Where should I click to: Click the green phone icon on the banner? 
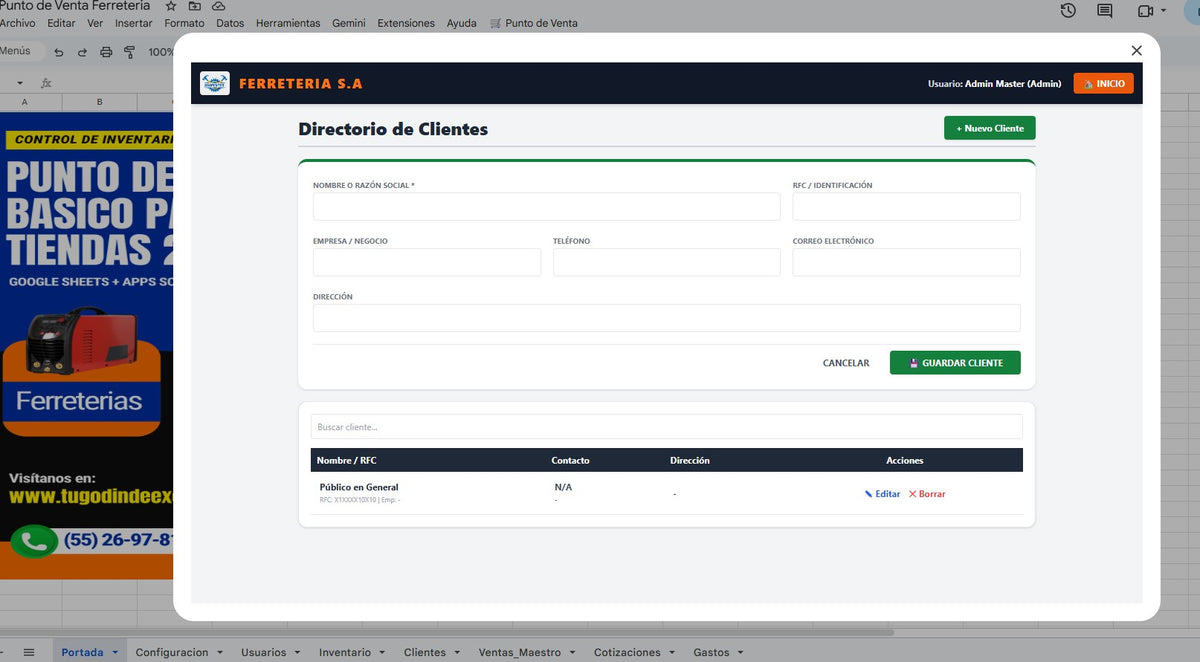(34, 541)
